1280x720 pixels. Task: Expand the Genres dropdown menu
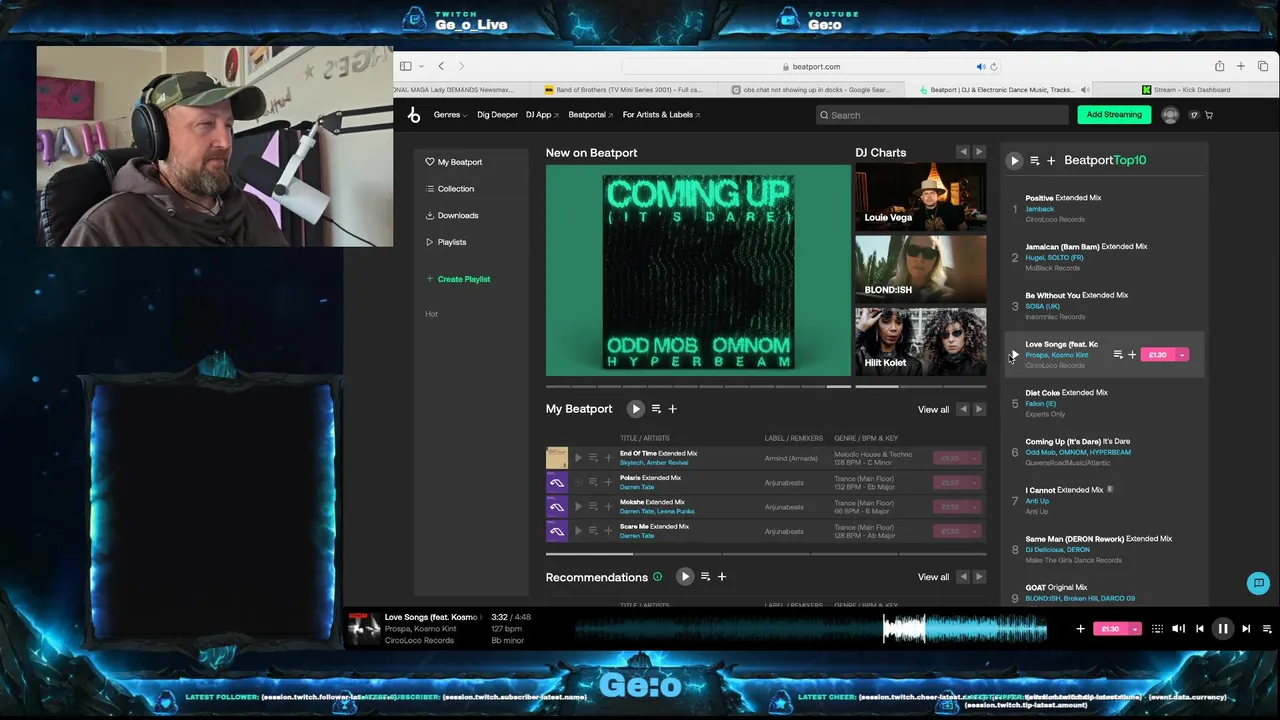(x=450, y=115)
